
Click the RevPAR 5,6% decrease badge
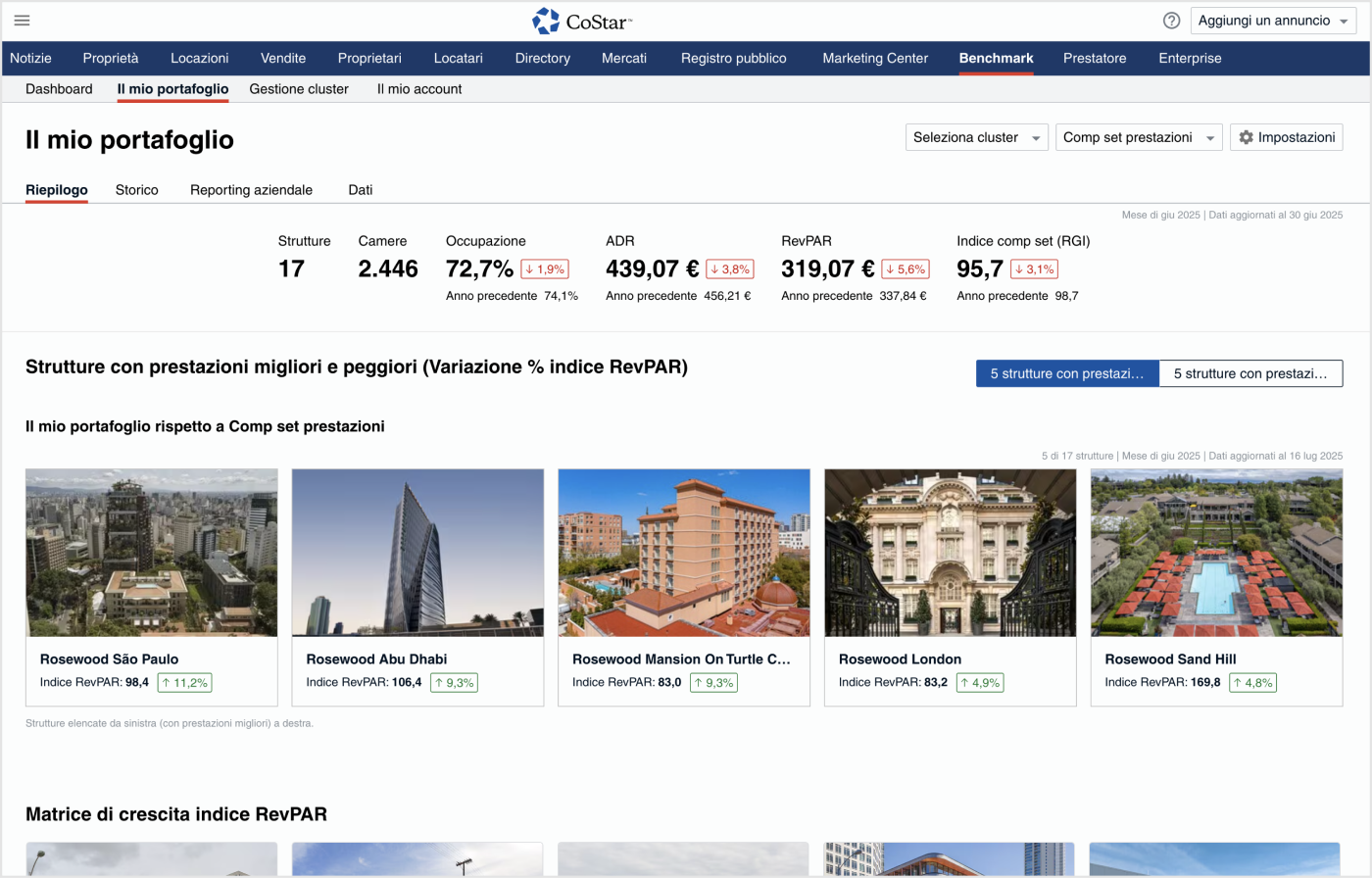tap(905, 269)
